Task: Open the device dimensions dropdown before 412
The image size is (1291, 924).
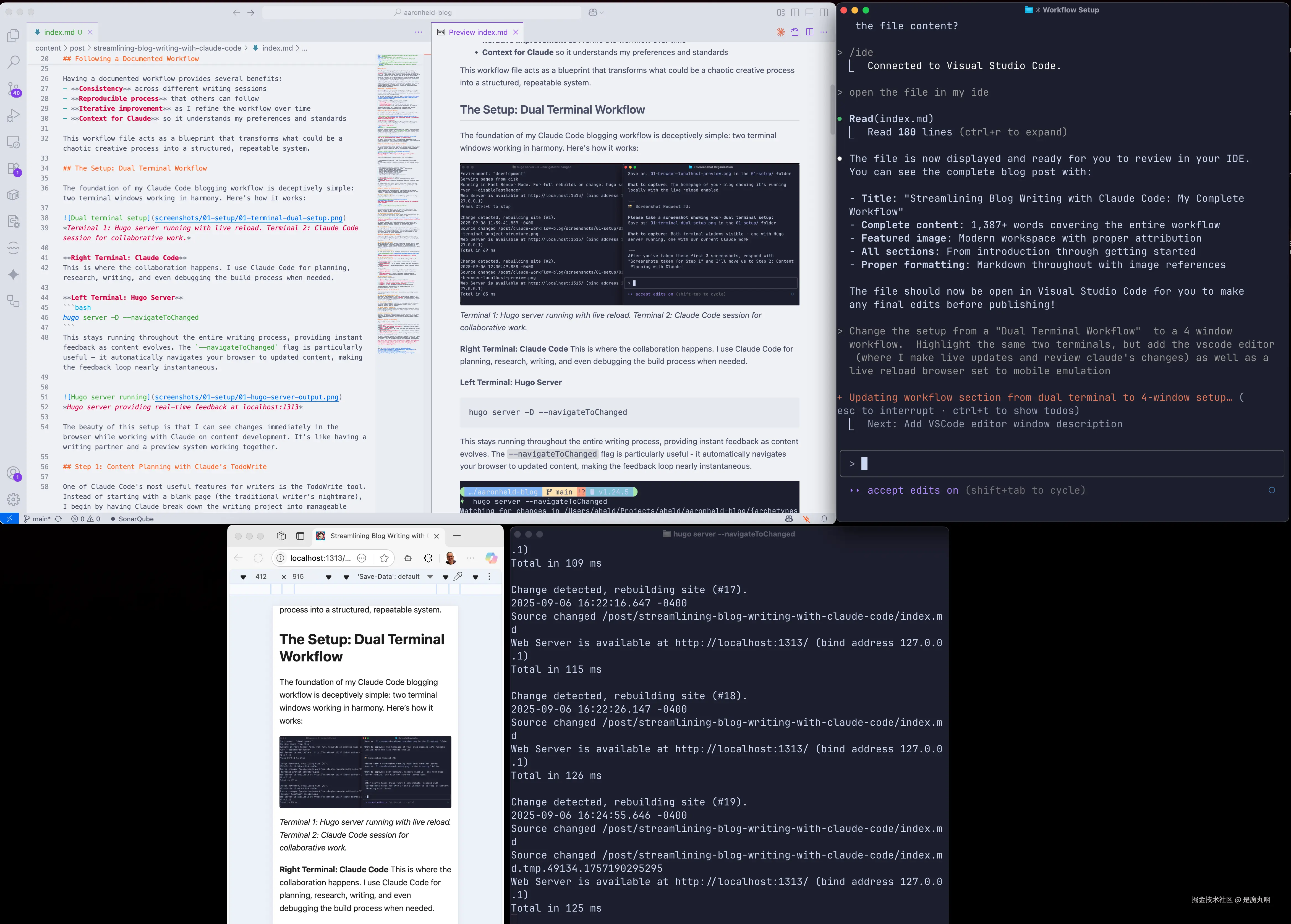Action: click(x=243, y=577)
